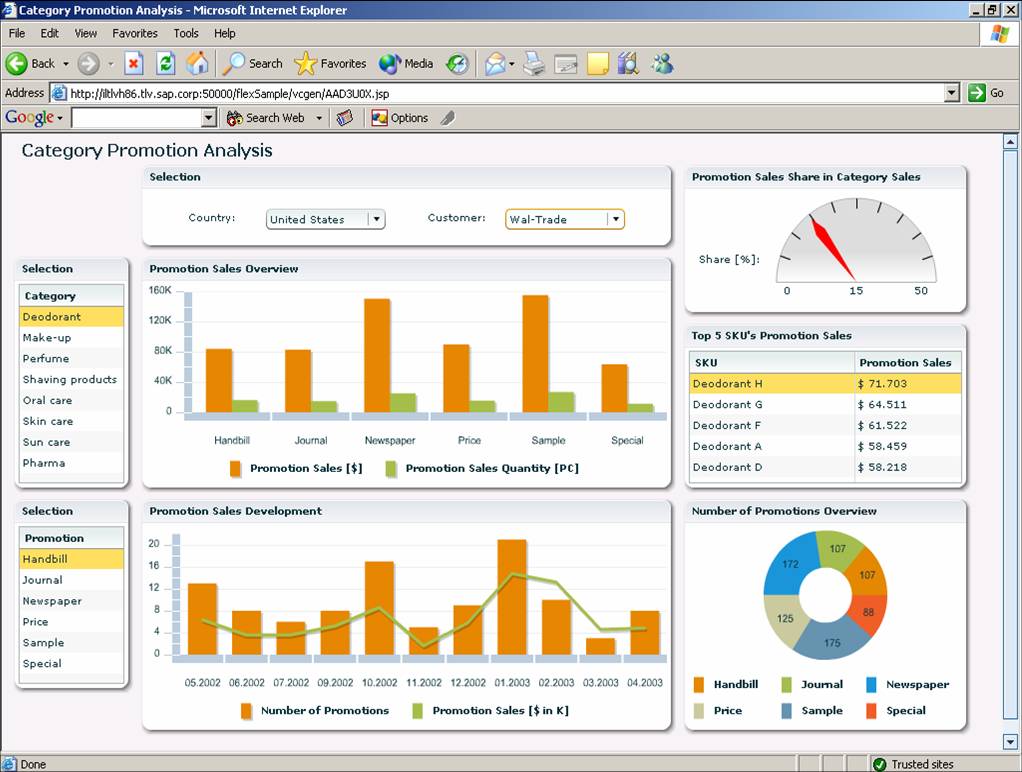
Task: Expand the Country dropdown
Action: (x=376, y=219)
